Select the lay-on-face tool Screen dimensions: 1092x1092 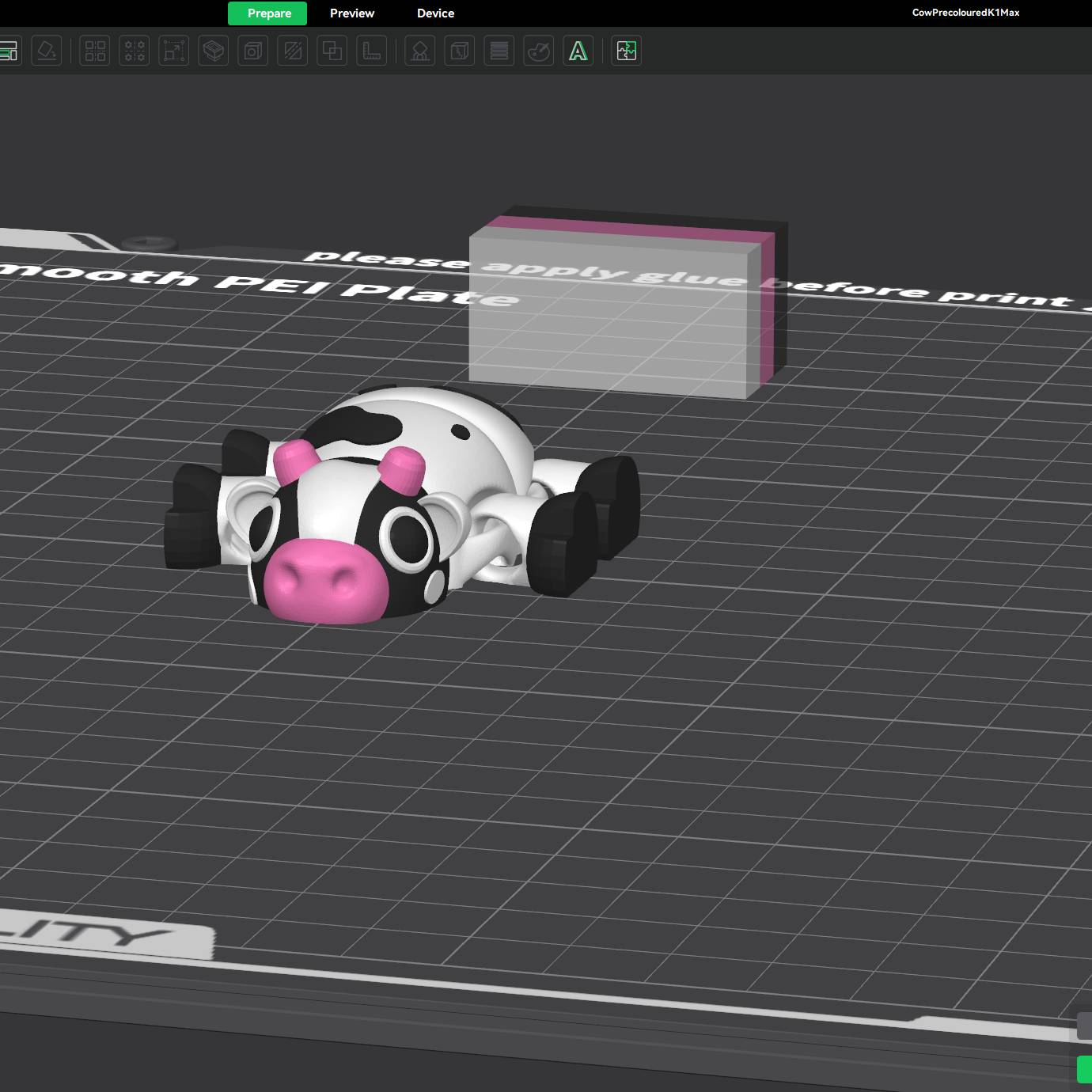point(212,51)
